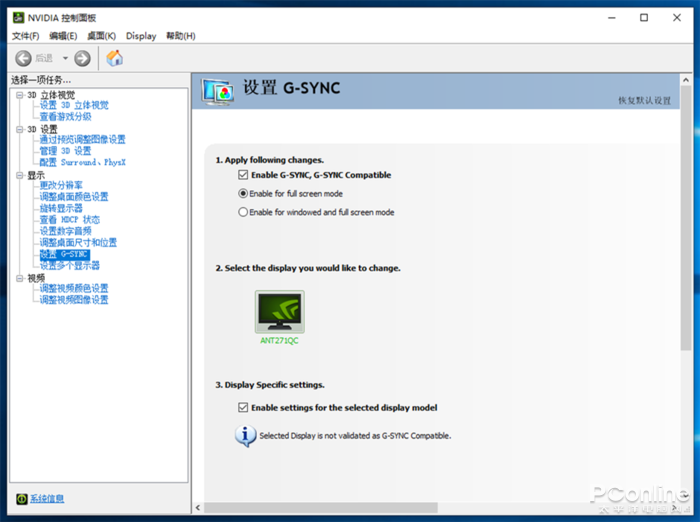Viewport: 700px width, 522px height.
Task: Collapse the 3D 设置 tree node
Action: click(x=20, y=129)
